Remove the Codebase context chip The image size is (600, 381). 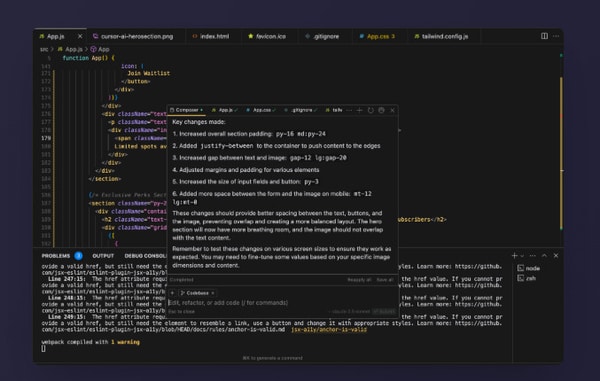(213, 293)
